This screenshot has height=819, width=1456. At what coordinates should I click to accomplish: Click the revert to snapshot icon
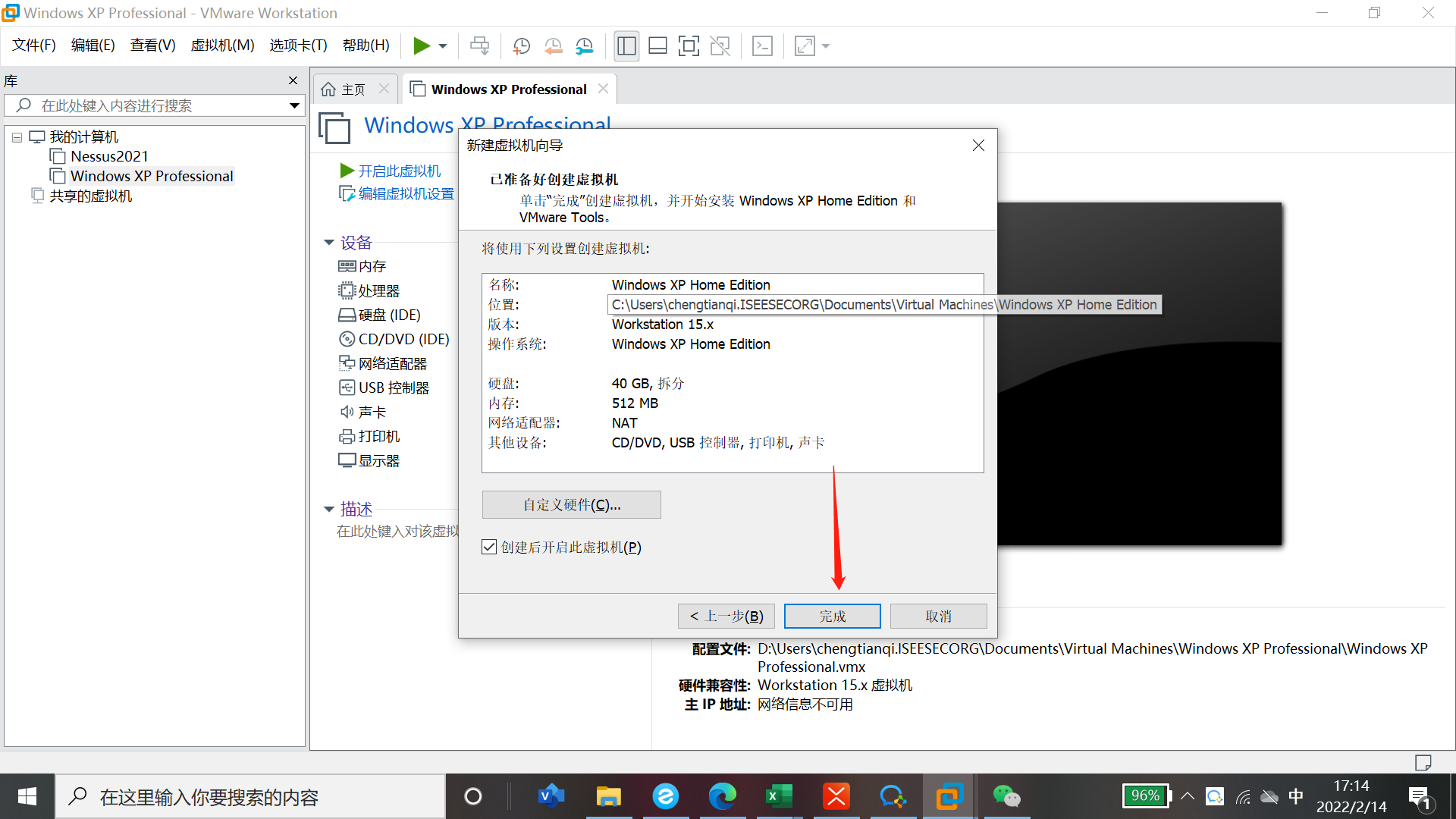coord(553,46)
